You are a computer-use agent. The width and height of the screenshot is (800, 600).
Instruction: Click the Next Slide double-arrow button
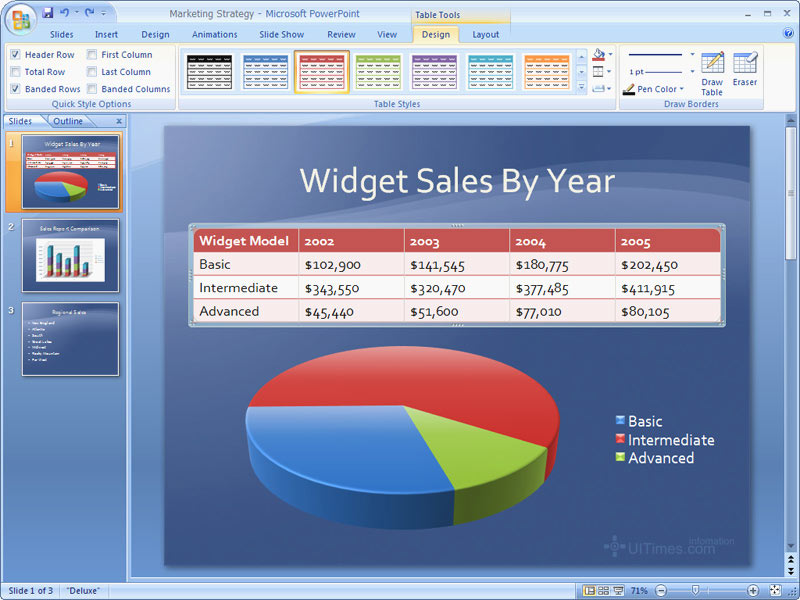coord(790,570)
